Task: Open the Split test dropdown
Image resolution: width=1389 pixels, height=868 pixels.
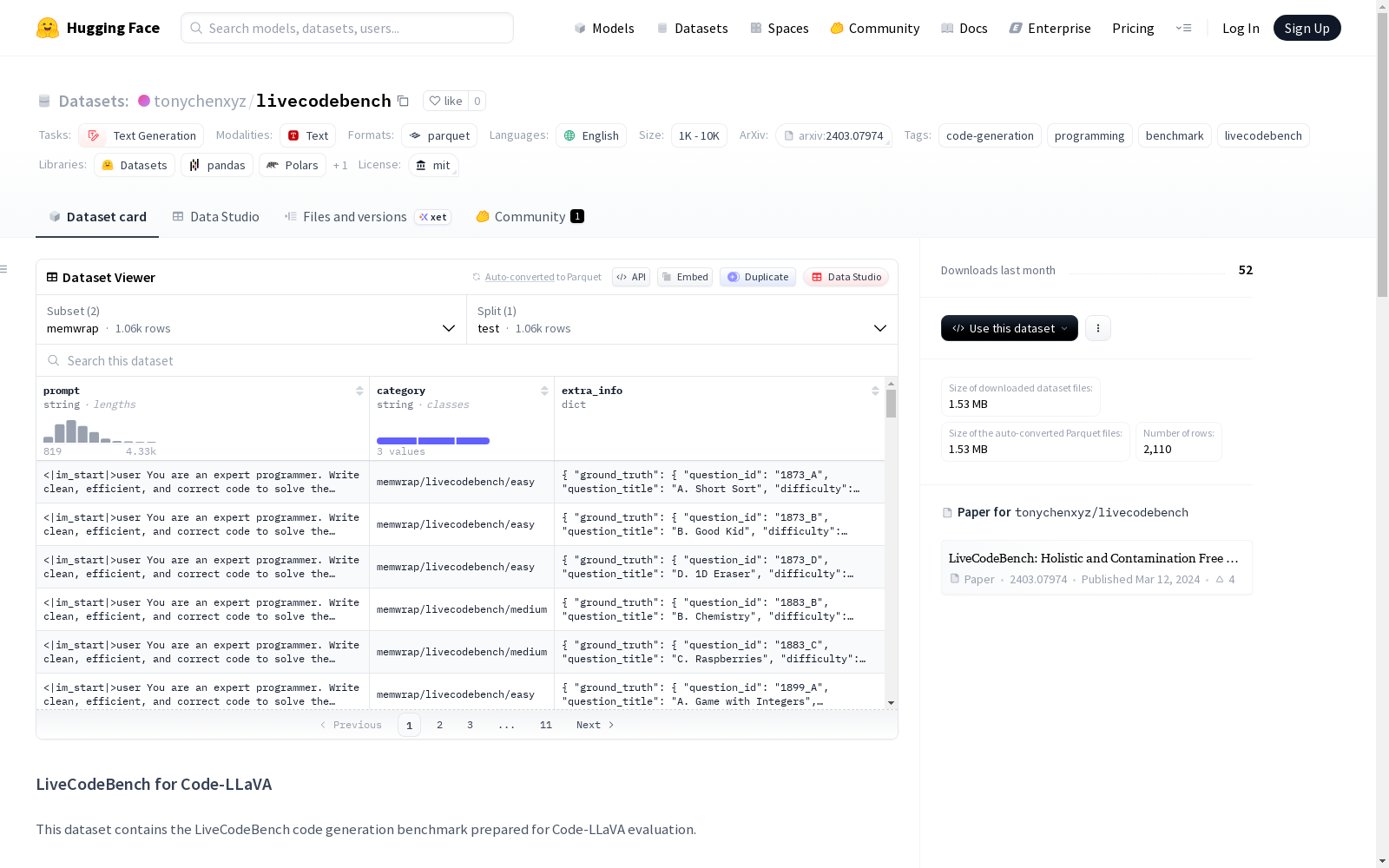Action: 682,319
